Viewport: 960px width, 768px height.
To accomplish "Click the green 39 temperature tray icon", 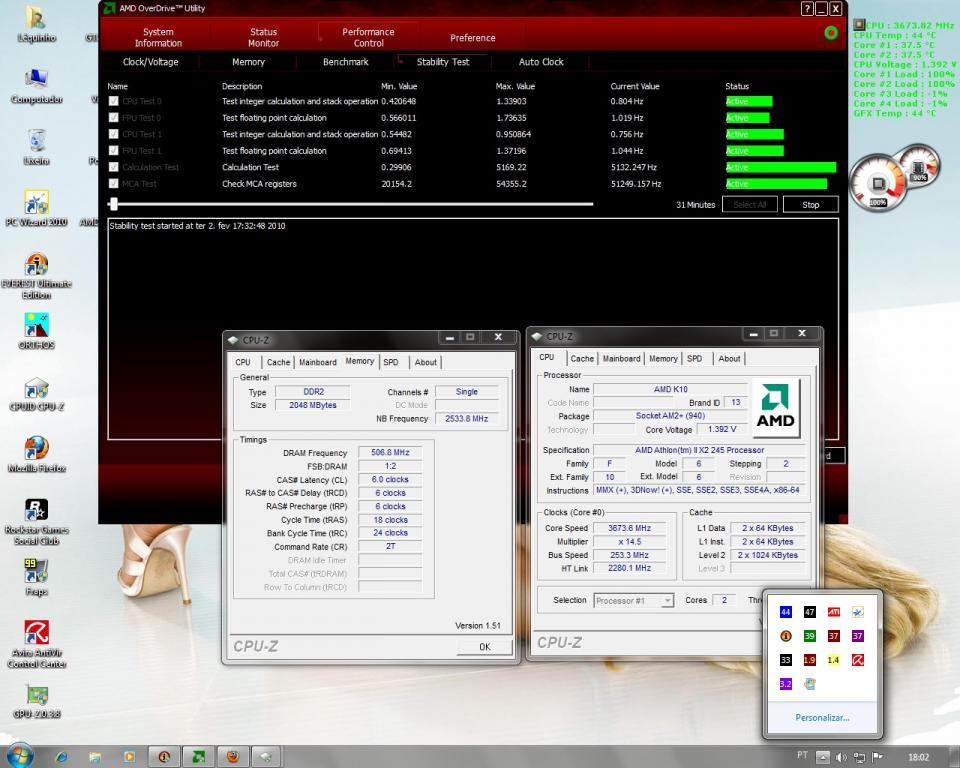I will 809,636.
